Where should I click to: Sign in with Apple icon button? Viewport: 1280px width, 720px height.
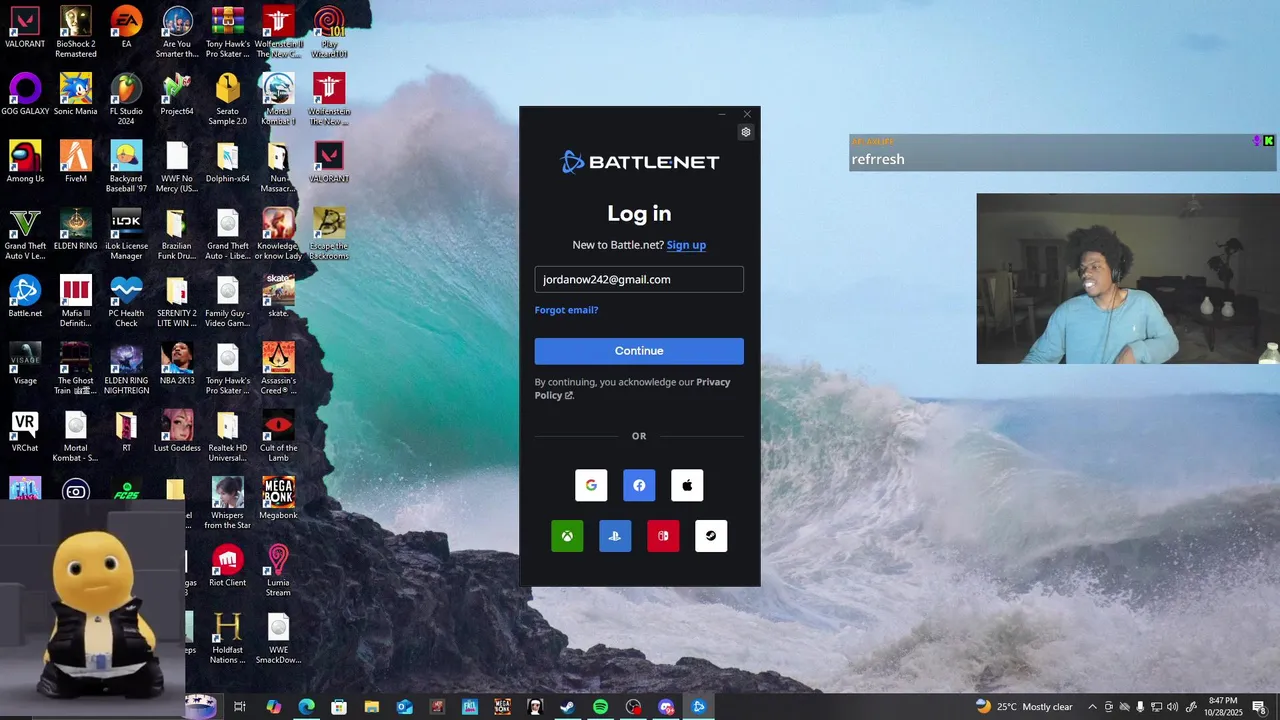point(687,485)
